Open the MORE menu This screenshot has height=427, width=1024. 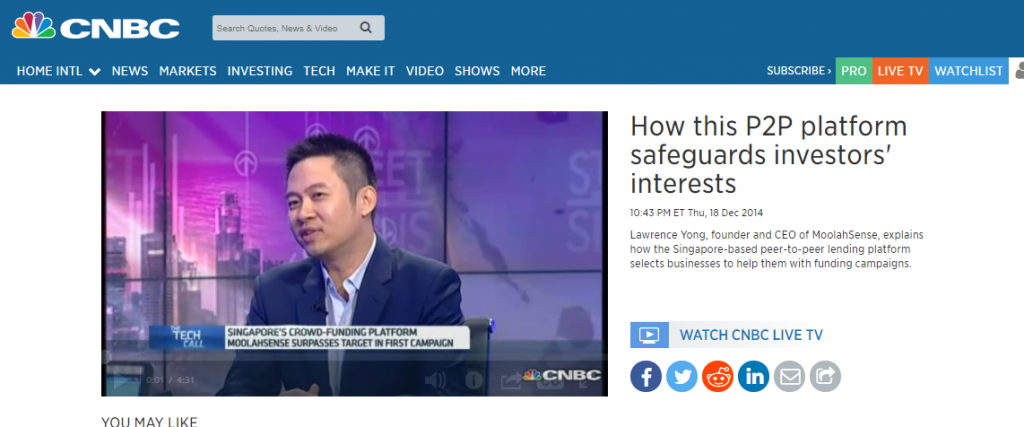[528, 71]
